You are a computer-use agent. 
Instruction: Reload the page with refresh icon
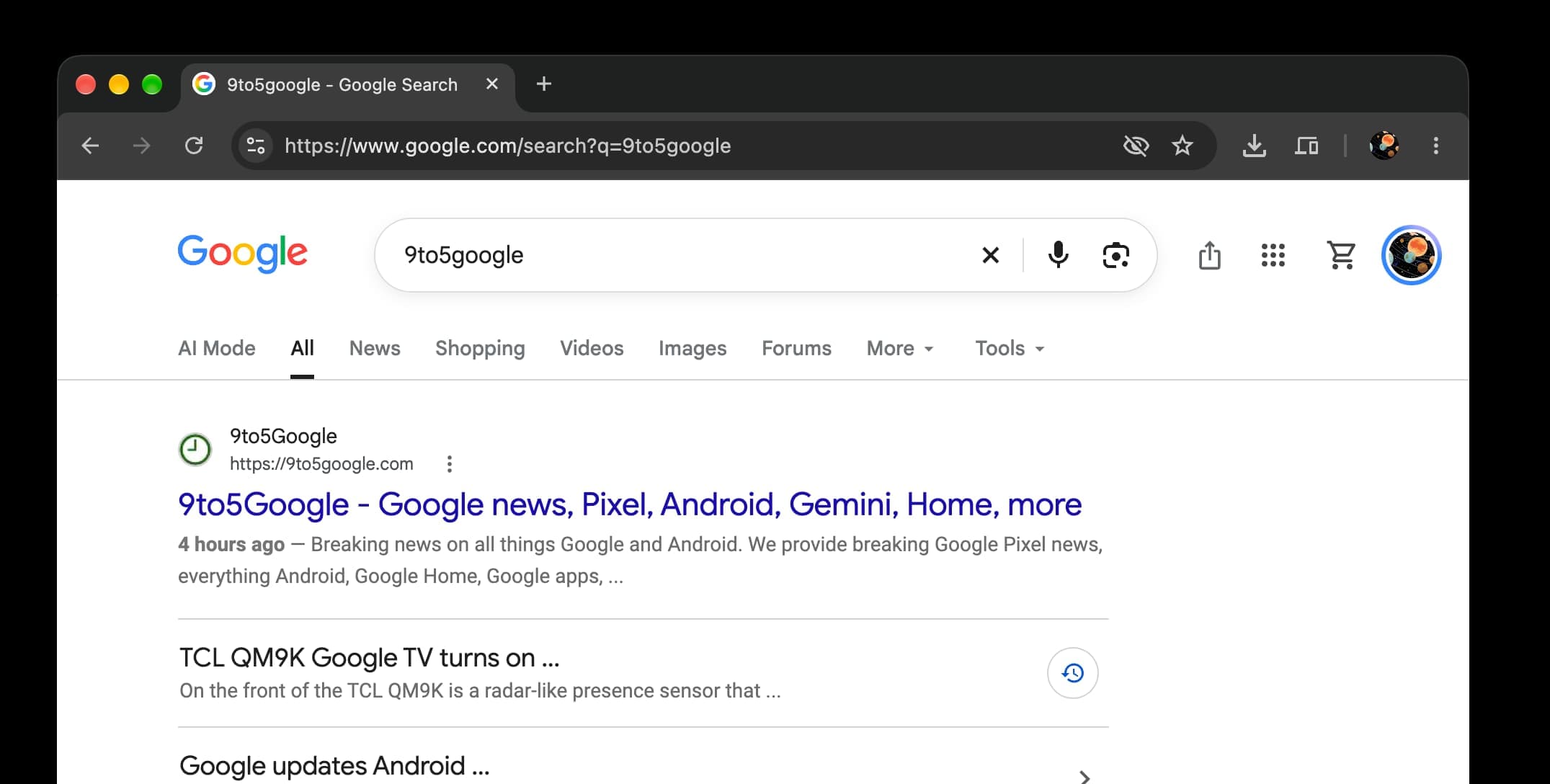coord(194,146)
